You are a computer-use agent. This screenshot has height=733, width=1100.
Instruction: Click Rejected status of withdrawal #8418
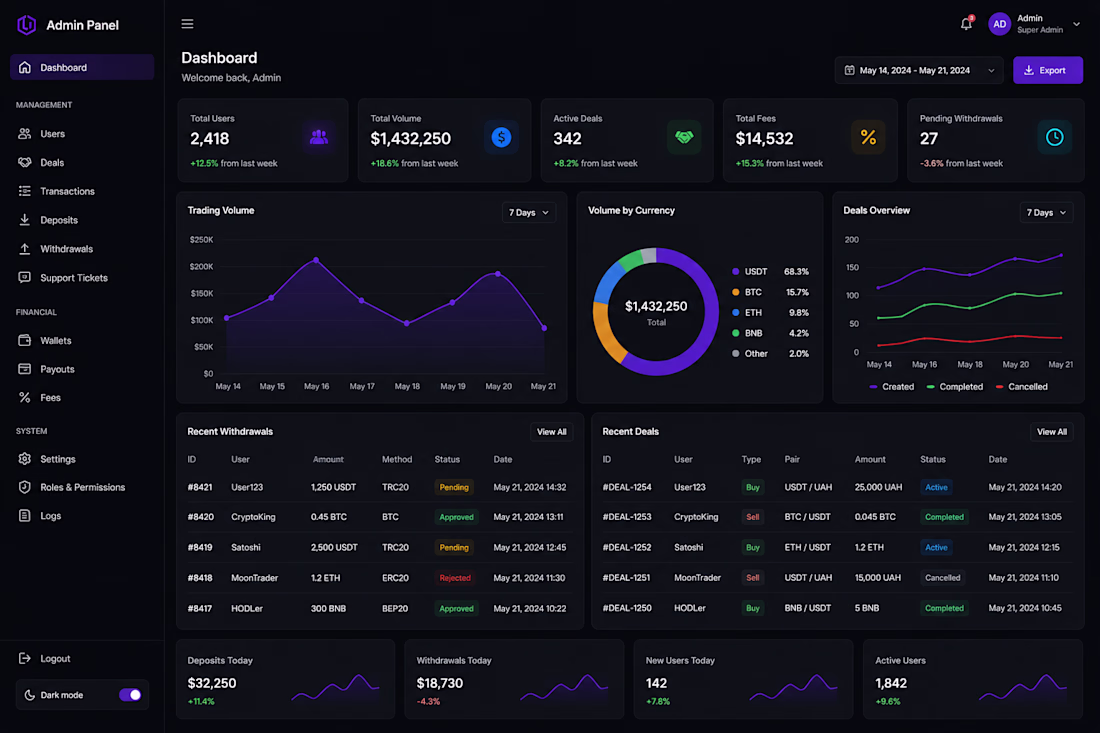coord(455,578)
